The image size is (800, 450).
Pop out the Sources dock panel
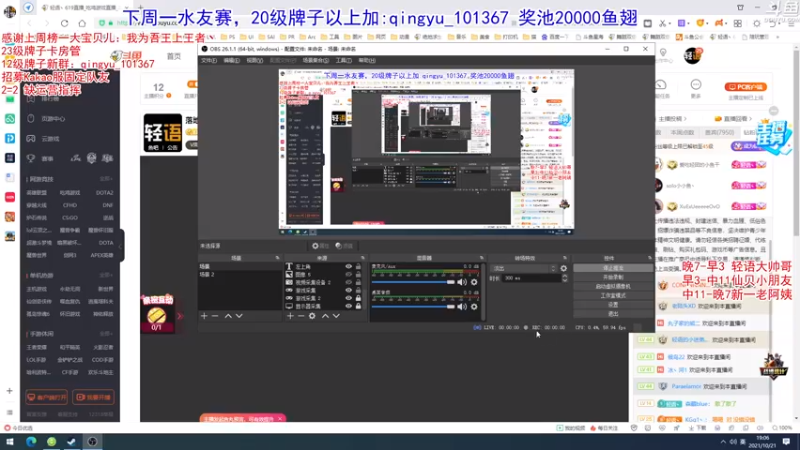pyautogui.click(x=363, y=258)
